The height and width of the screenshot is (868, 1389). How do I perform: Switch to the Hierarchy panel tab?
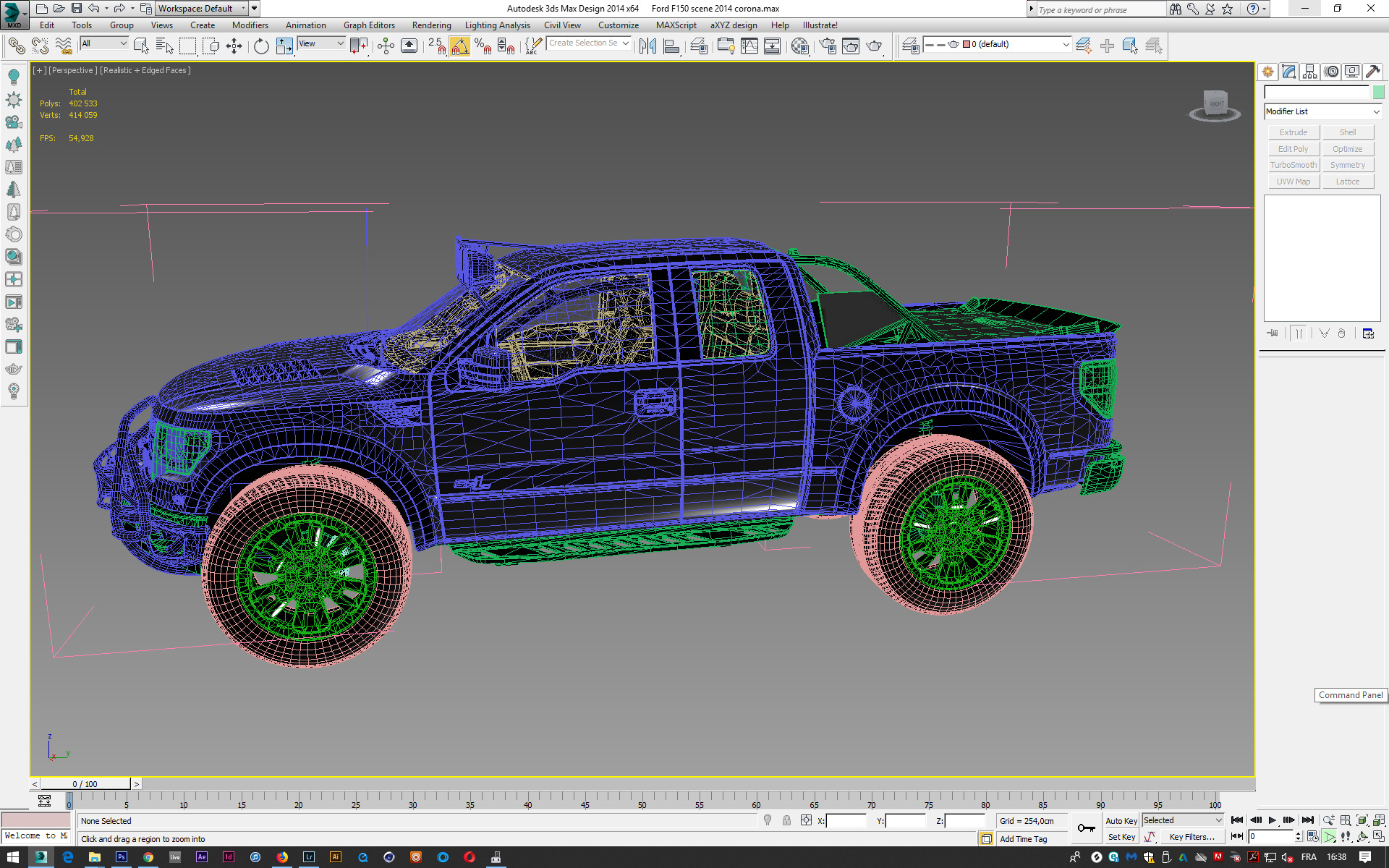coord(1309,72)
